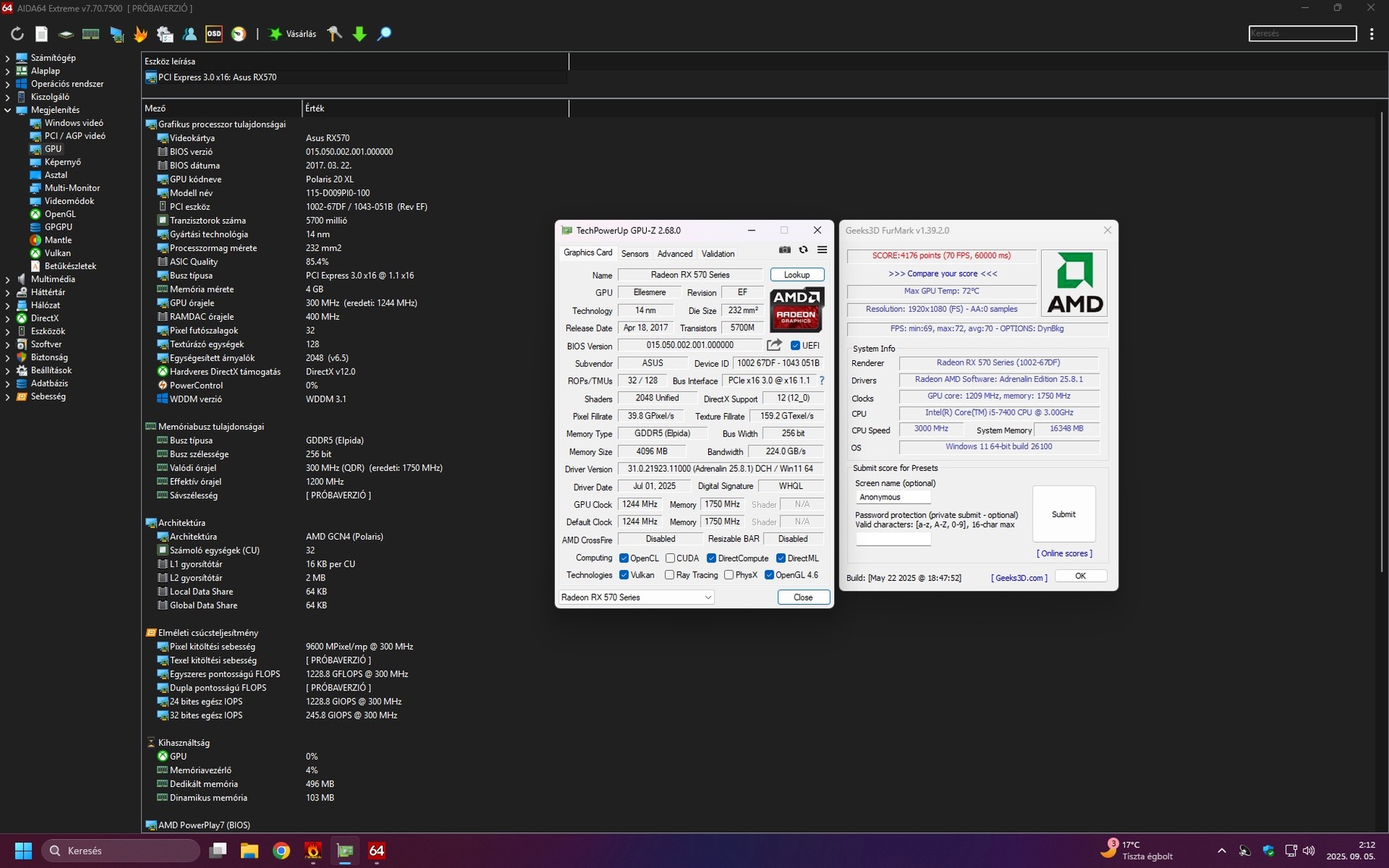The height and width of the screenshot is (868, 1389).
Task: Open the Compare your score link
Action: click(x=942, y=274)
